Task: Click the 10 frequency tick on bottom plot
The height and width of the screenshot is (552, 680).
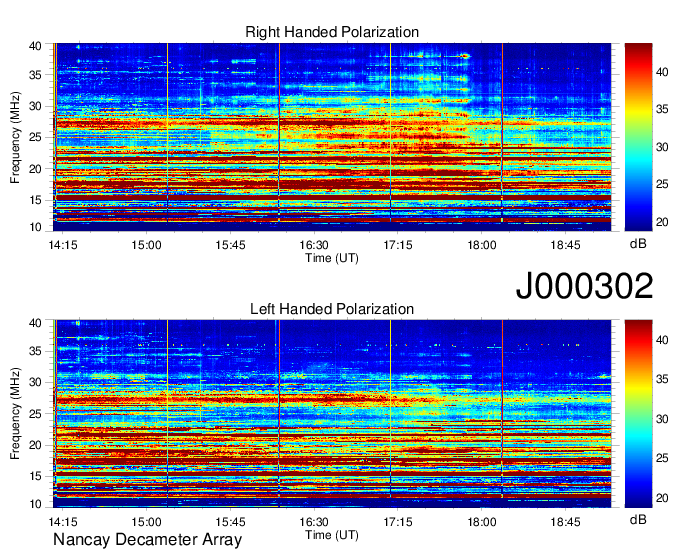Action: click(35, 504)
